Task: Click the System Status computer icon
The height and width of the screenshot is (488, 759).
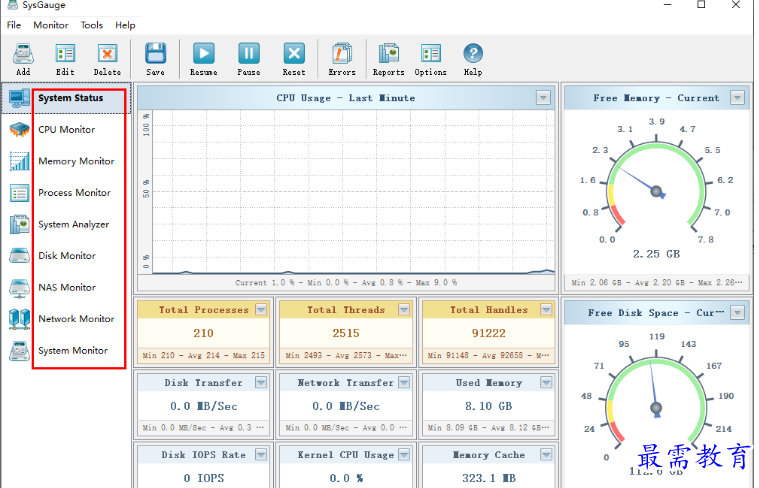Action: click(x=19, y=98)
